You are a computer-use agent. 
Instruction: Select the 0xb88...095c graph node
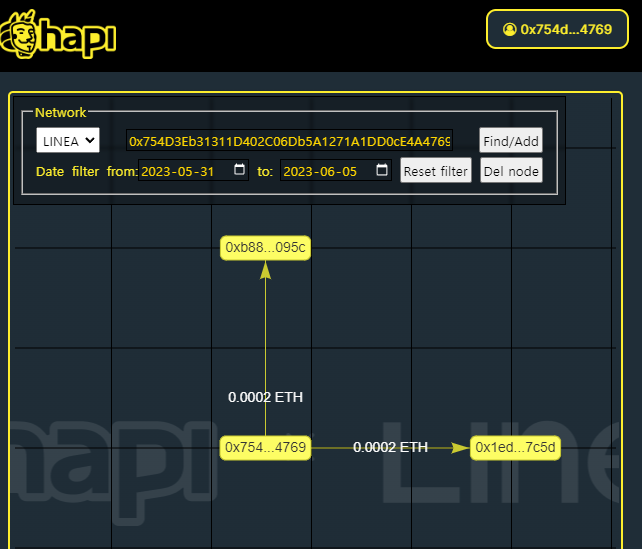[265, 248]
